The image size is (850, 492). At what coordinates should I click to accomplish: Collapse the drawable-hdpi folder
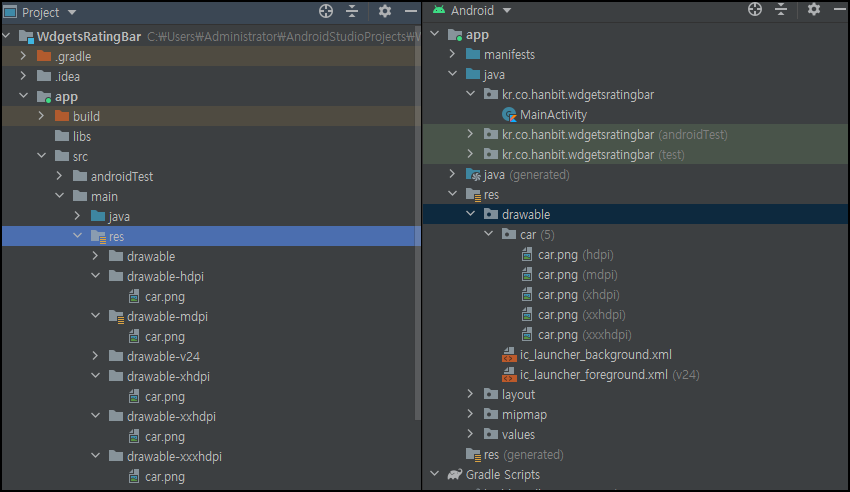(95, 276)
